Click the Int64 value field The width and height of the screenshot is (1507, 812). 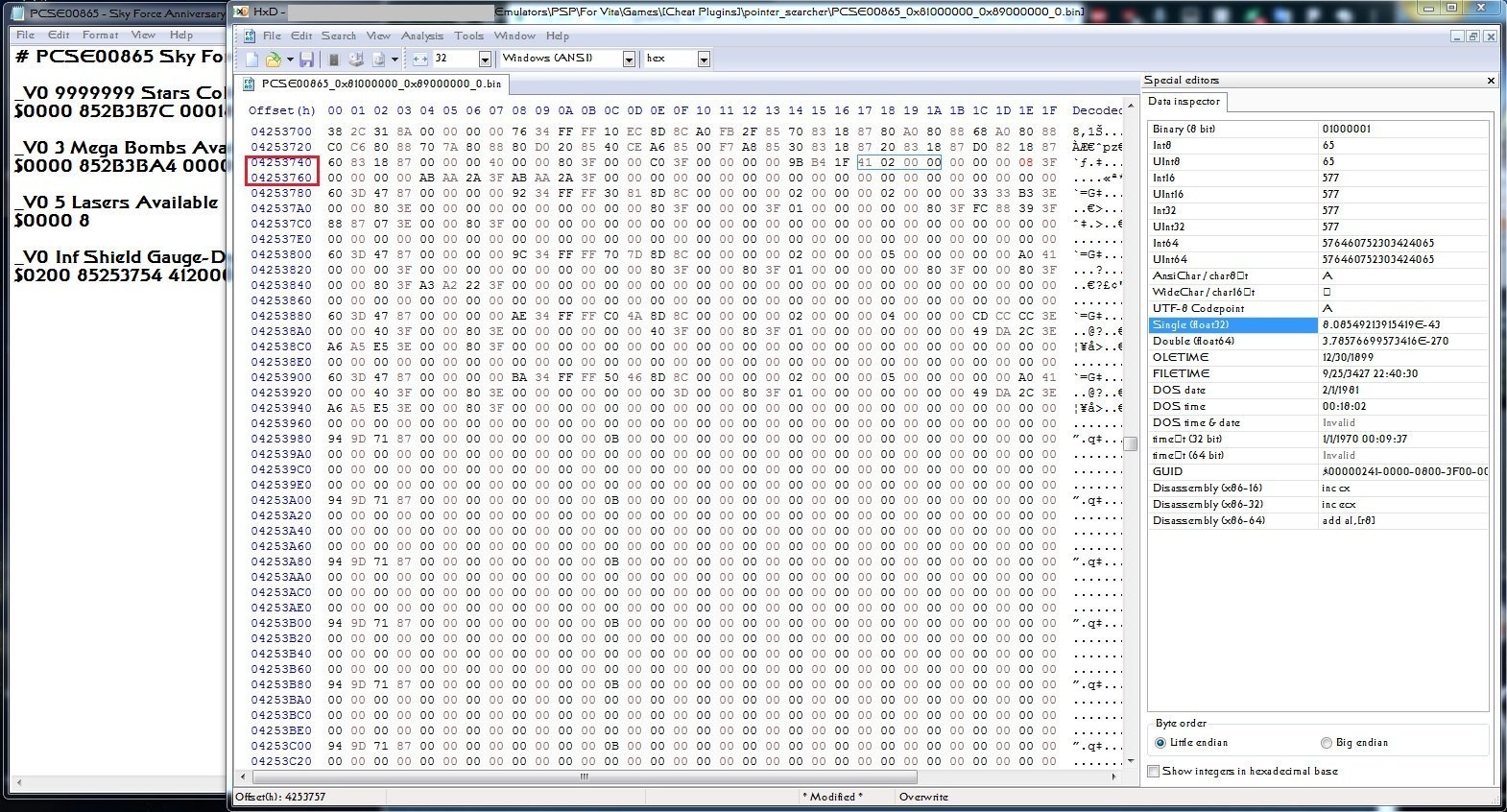point(1402,244)
